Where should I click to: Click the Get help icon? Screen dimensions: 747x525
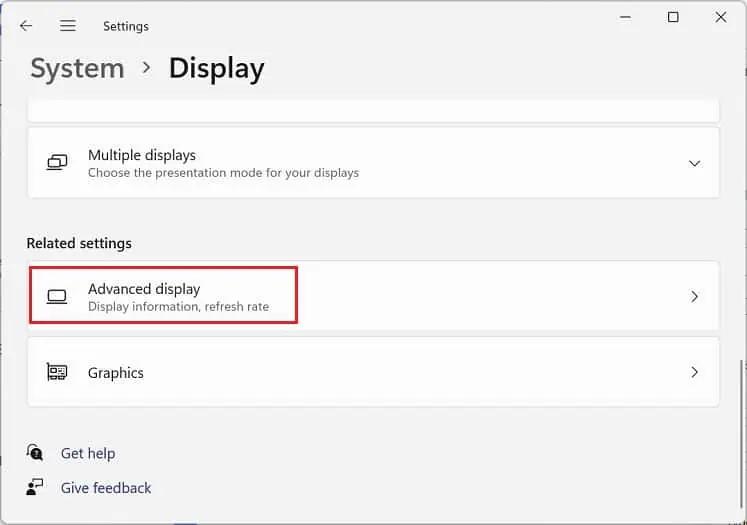[x=35, y=453]
